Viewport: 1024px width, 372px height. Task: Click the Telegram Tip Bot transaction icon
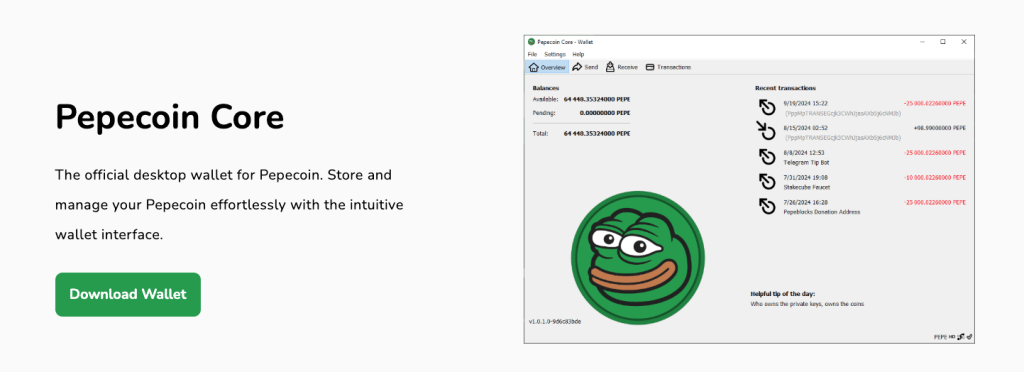[x=767, y=157]
